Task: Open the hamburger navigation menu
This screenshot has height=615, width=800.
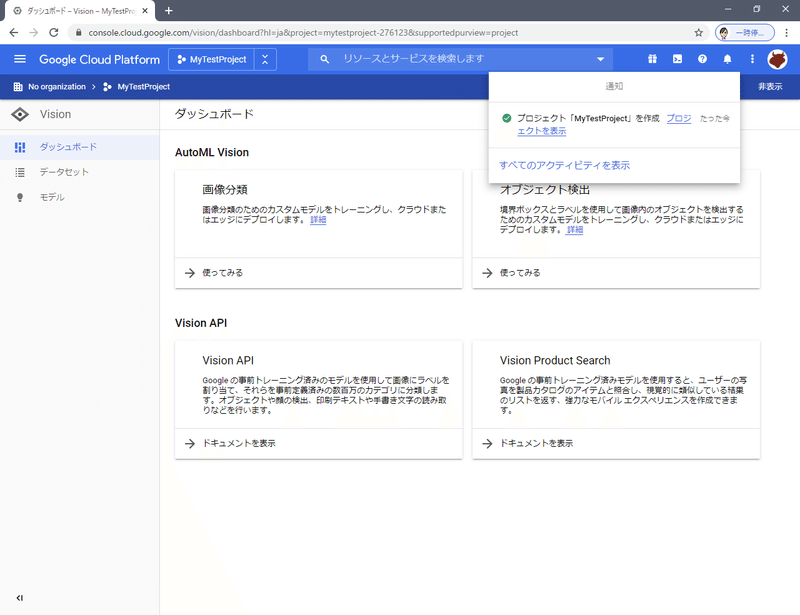Action: (x=20, y=59)
